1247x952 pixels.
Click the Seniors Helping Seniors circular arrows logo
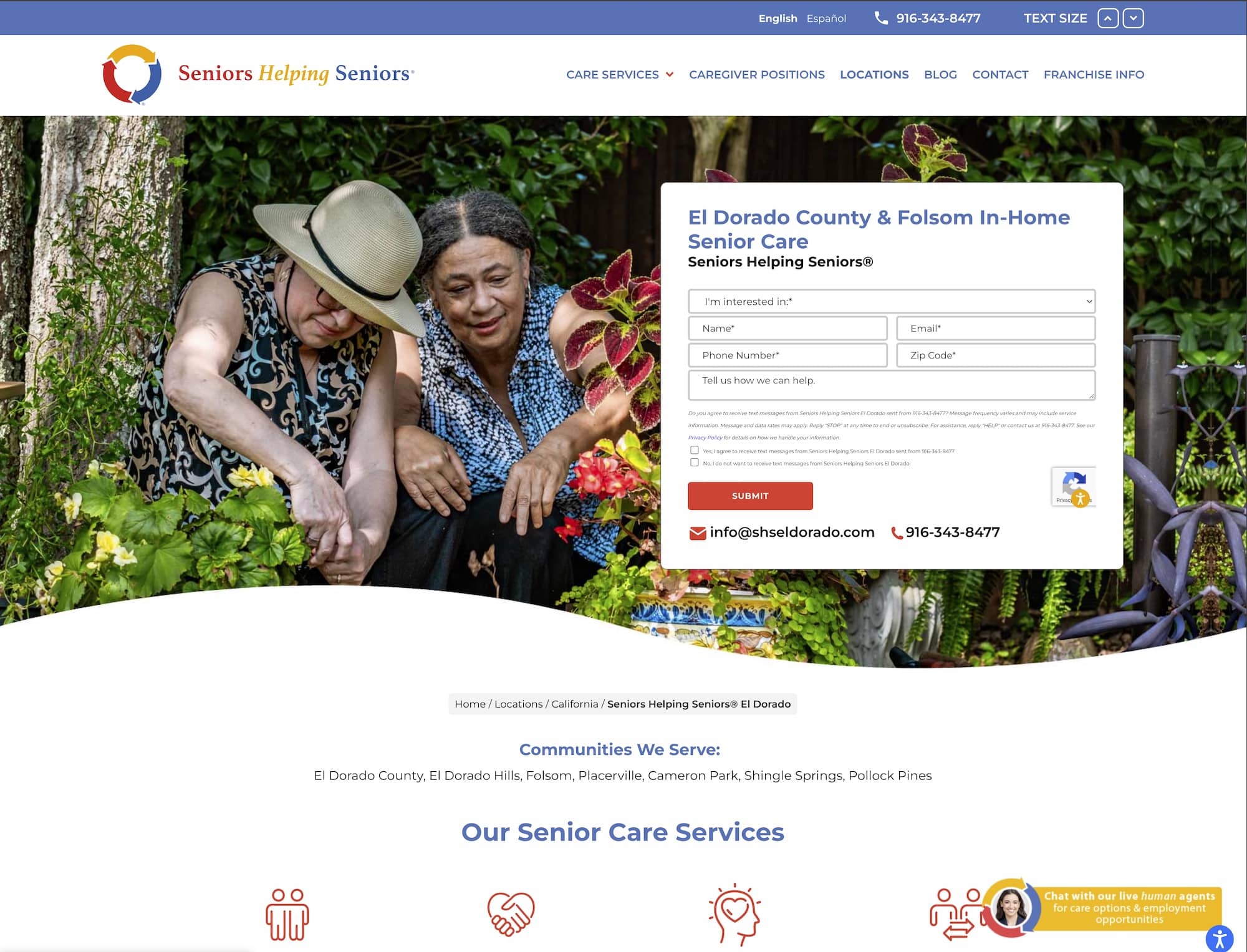point(132,74)
